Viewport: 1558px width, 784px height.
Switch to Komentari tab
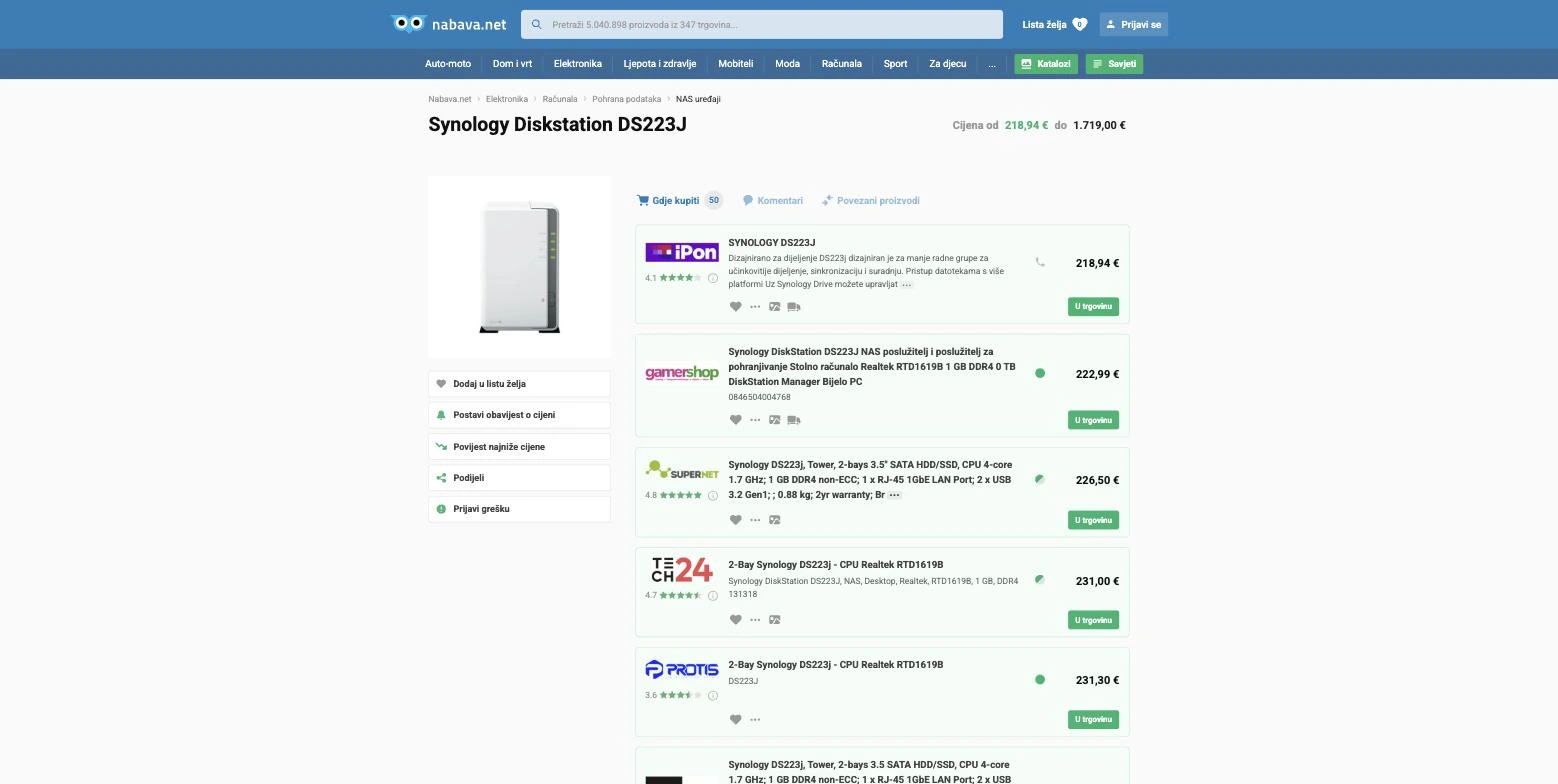tap(773, 200)
